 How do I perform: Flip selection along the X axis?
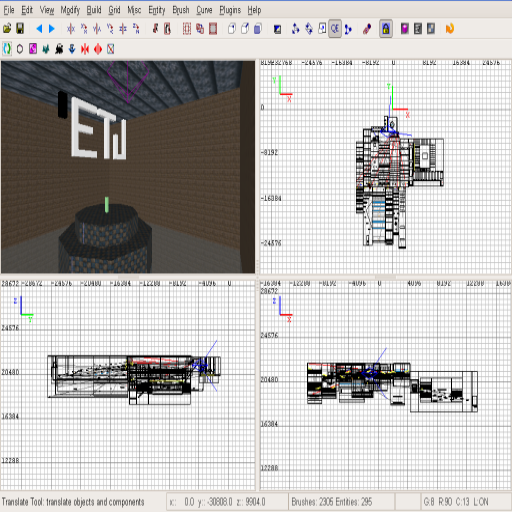[71, 29]
